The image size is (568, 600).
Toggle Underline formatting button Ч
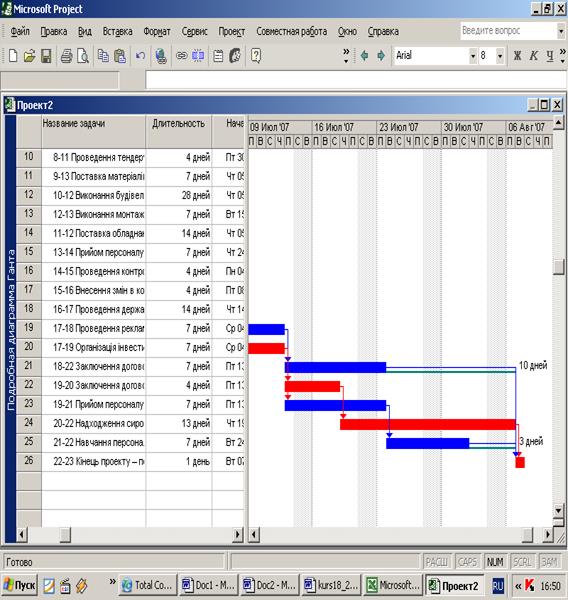(550, 56)
